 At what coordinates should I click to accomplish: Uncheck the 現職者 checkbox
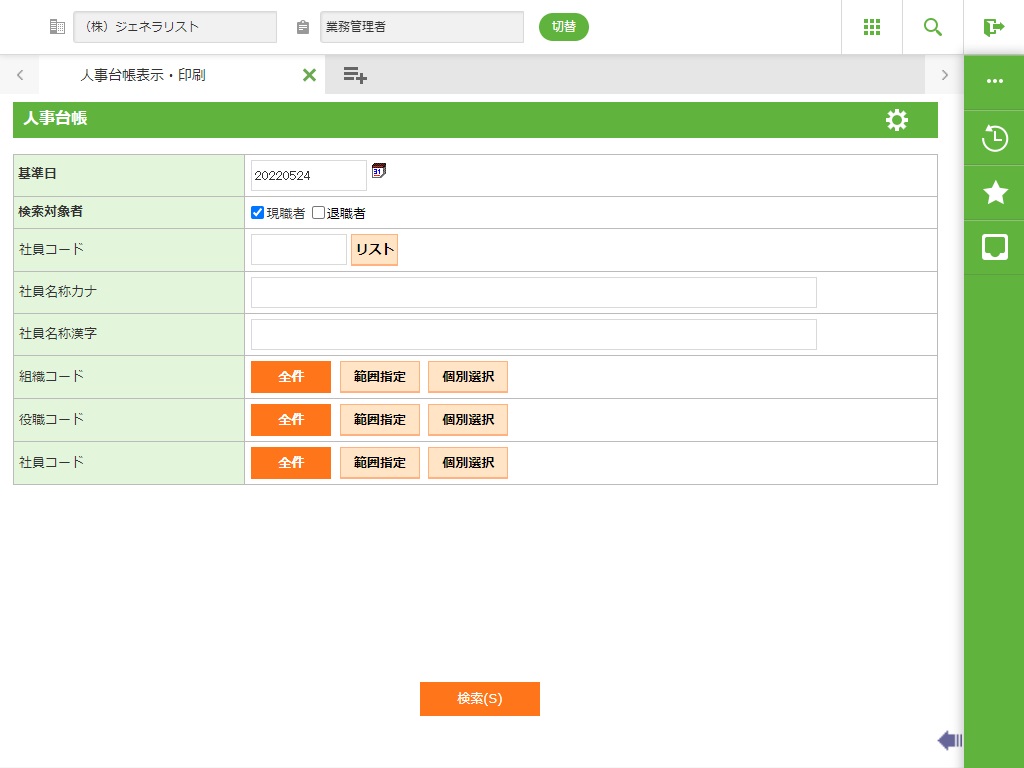click(257, 213)
